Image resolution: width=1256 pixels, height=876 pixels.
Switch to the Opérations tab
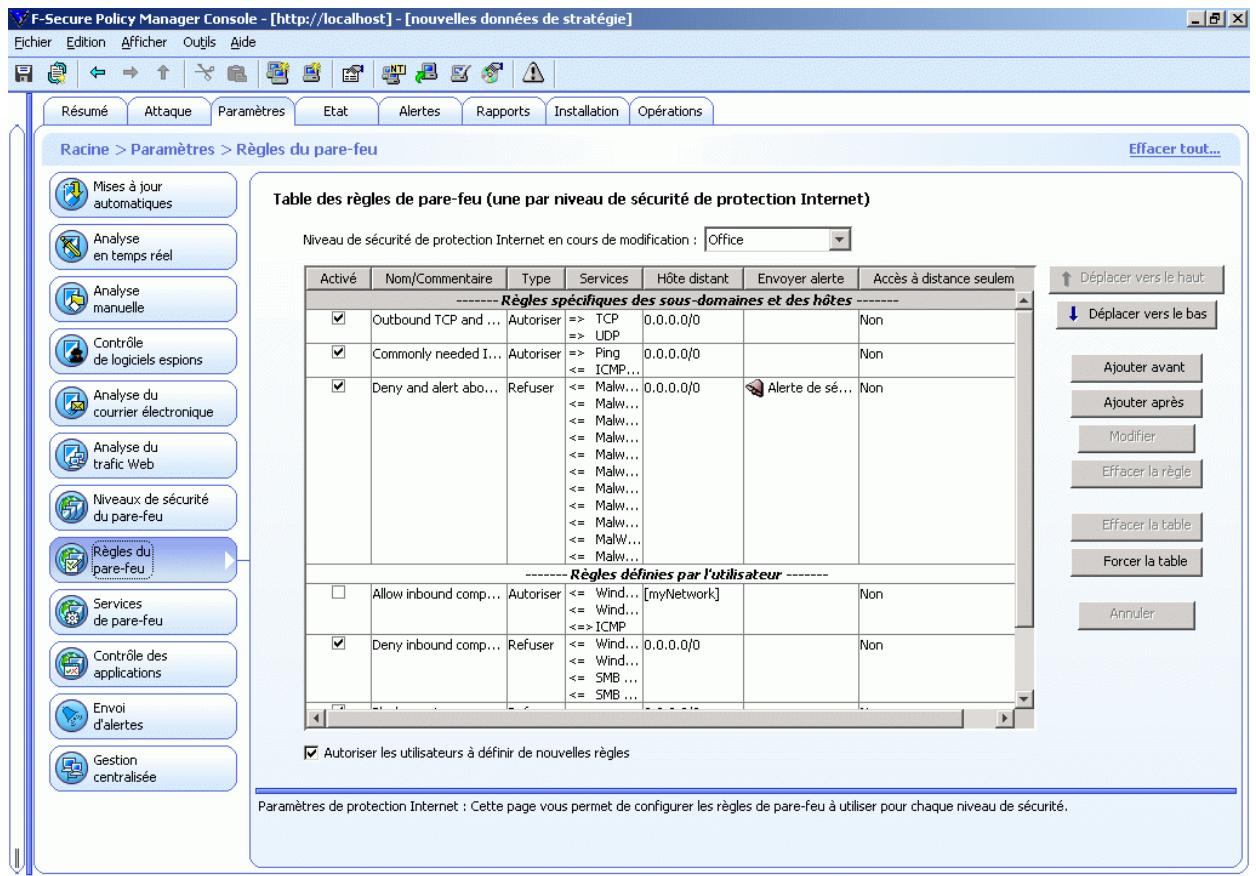point(670,112)
